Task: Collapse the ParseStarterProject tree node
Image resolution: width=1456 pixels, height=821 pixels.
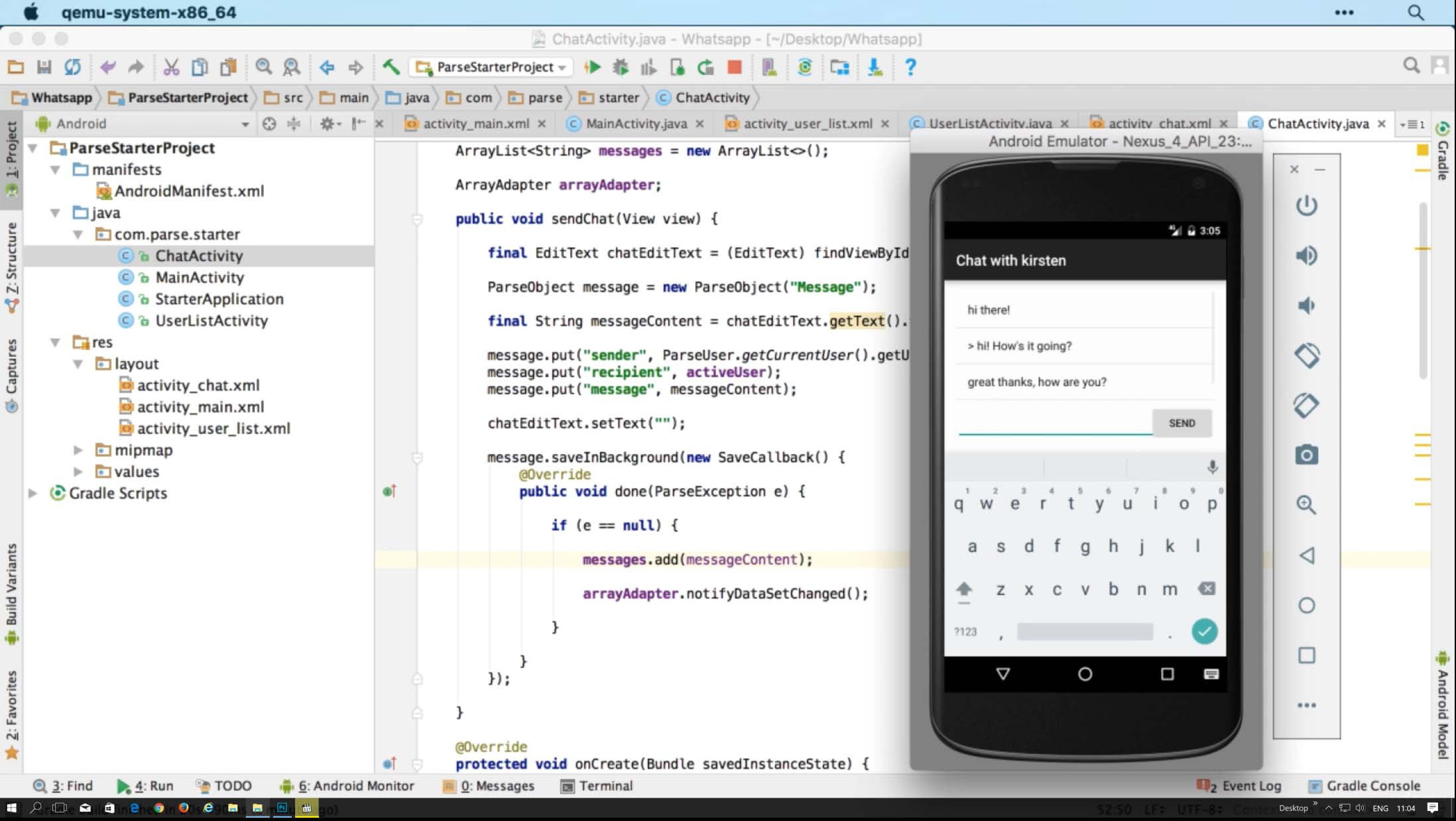Action: point(32,148)
